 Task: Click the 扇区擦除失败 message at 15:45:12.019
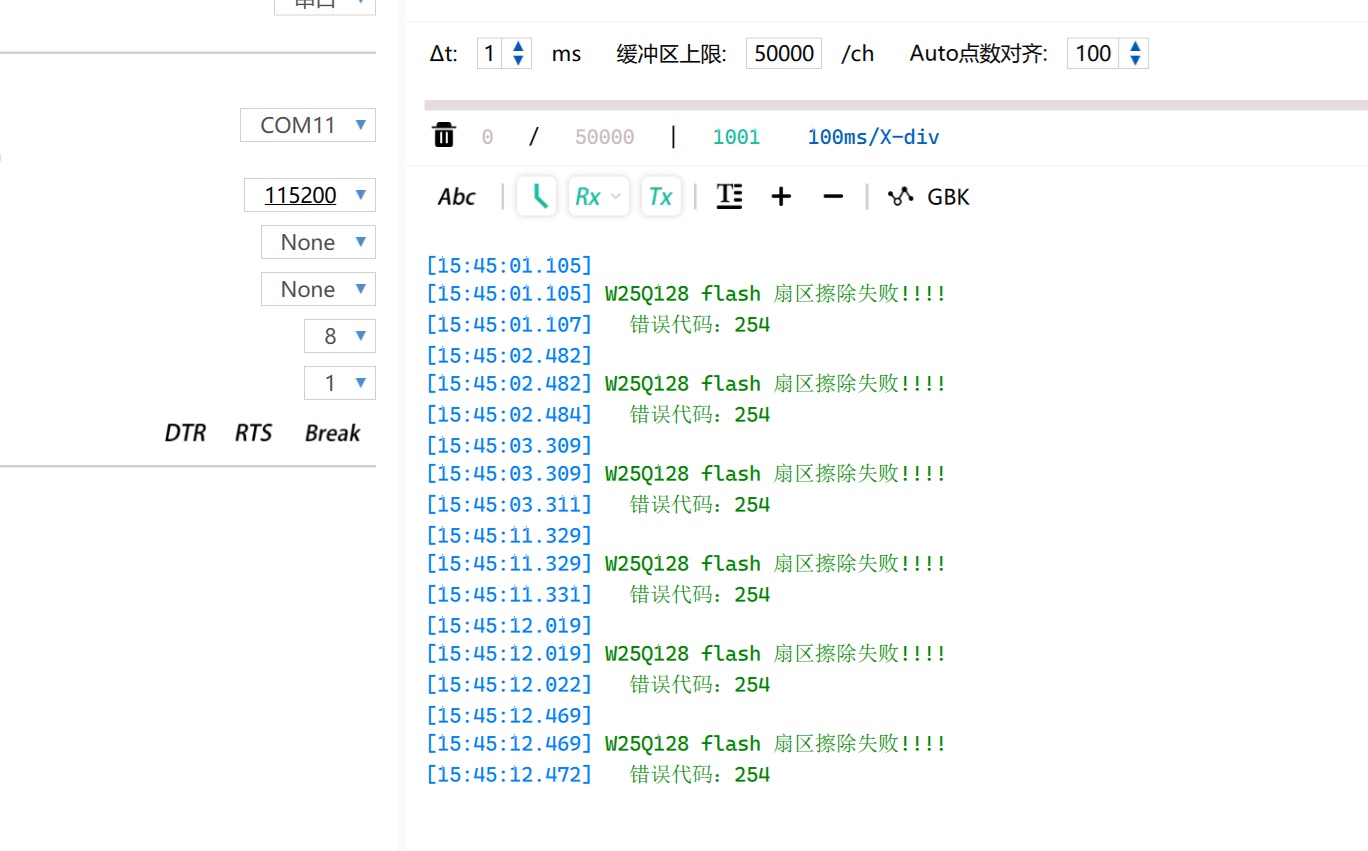[775, 654]
